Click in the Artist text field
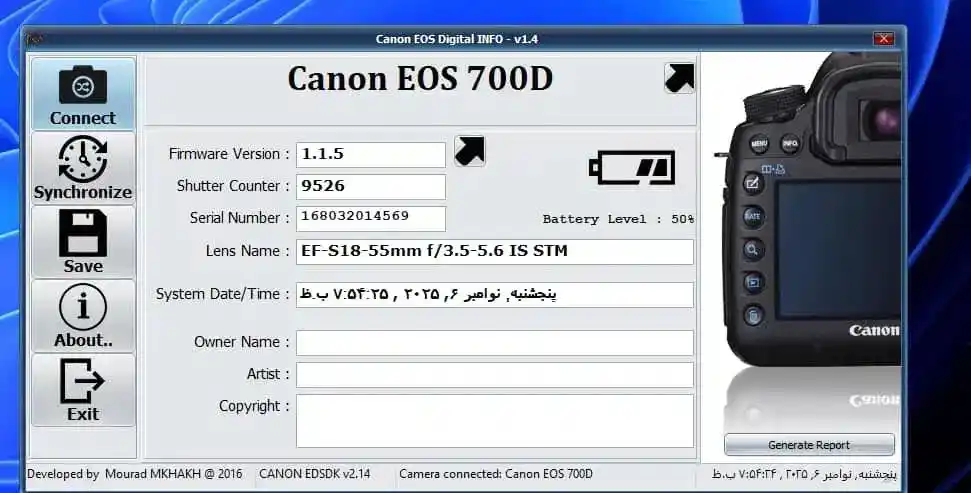 click(x=494, y=375)
